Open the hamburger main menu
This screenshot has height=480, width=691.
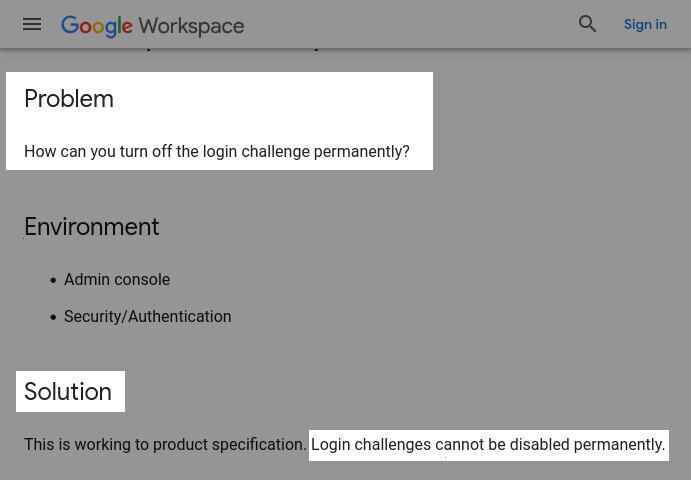coord(32,24)
